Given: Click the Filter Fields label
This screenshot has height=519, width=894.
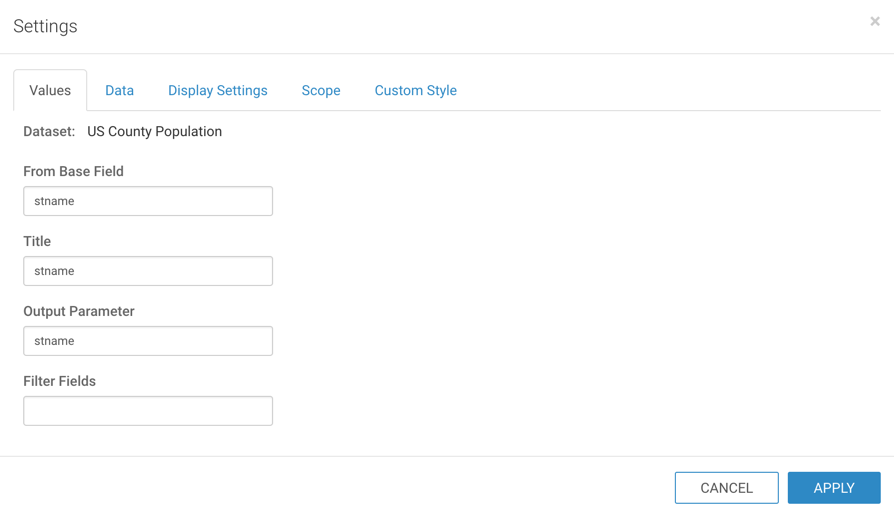Looking at the screenshot, I should pos(60,381).
